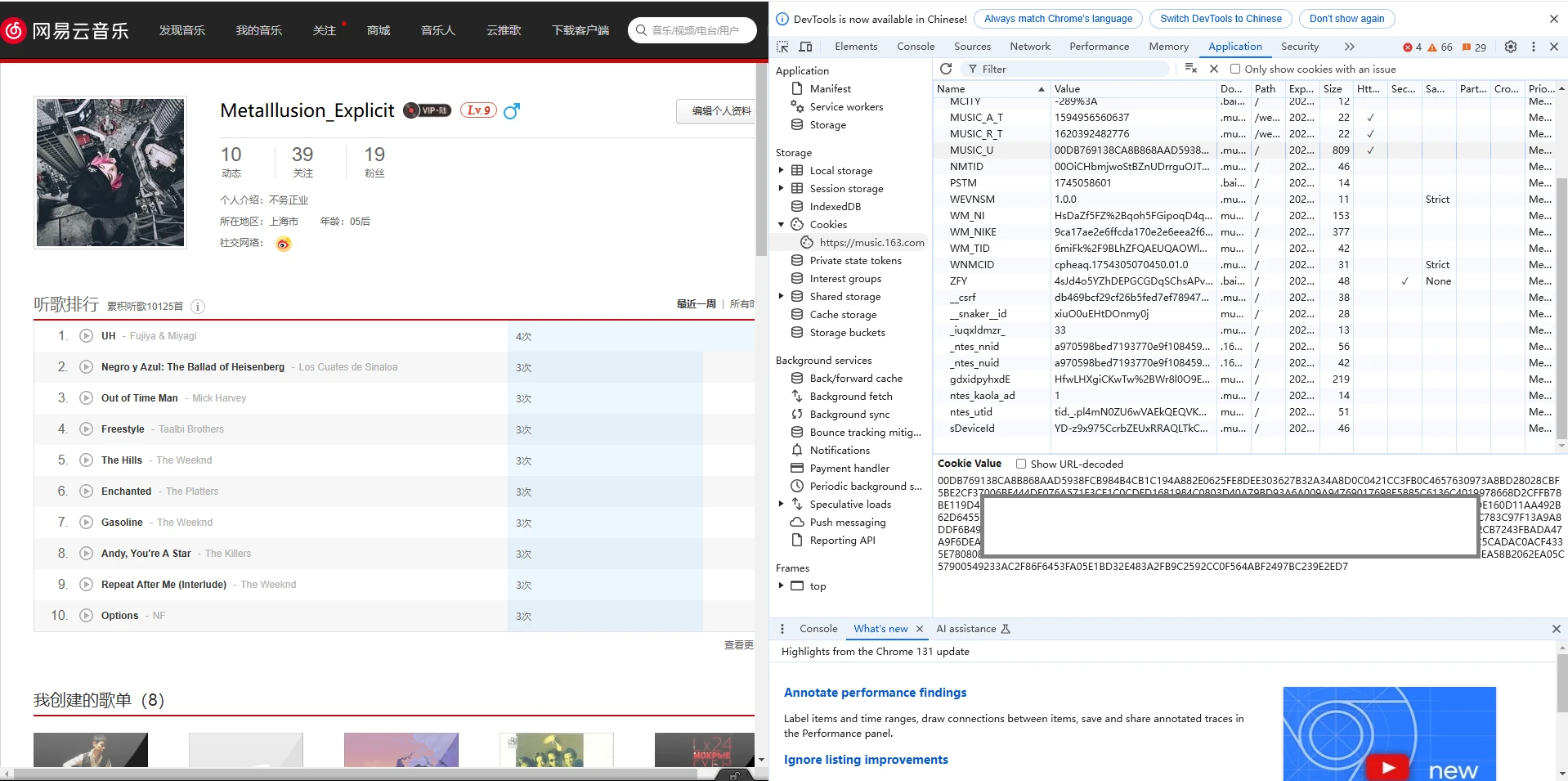Click Switch DevTools to Chinese button
Viewport: 1568px width, 781px height.
1221,19
